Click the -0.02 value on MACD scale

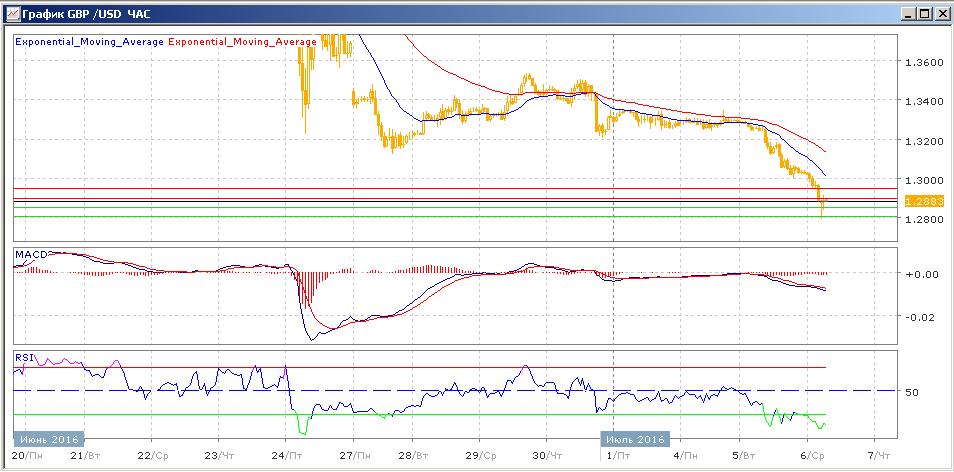(918, 317)
